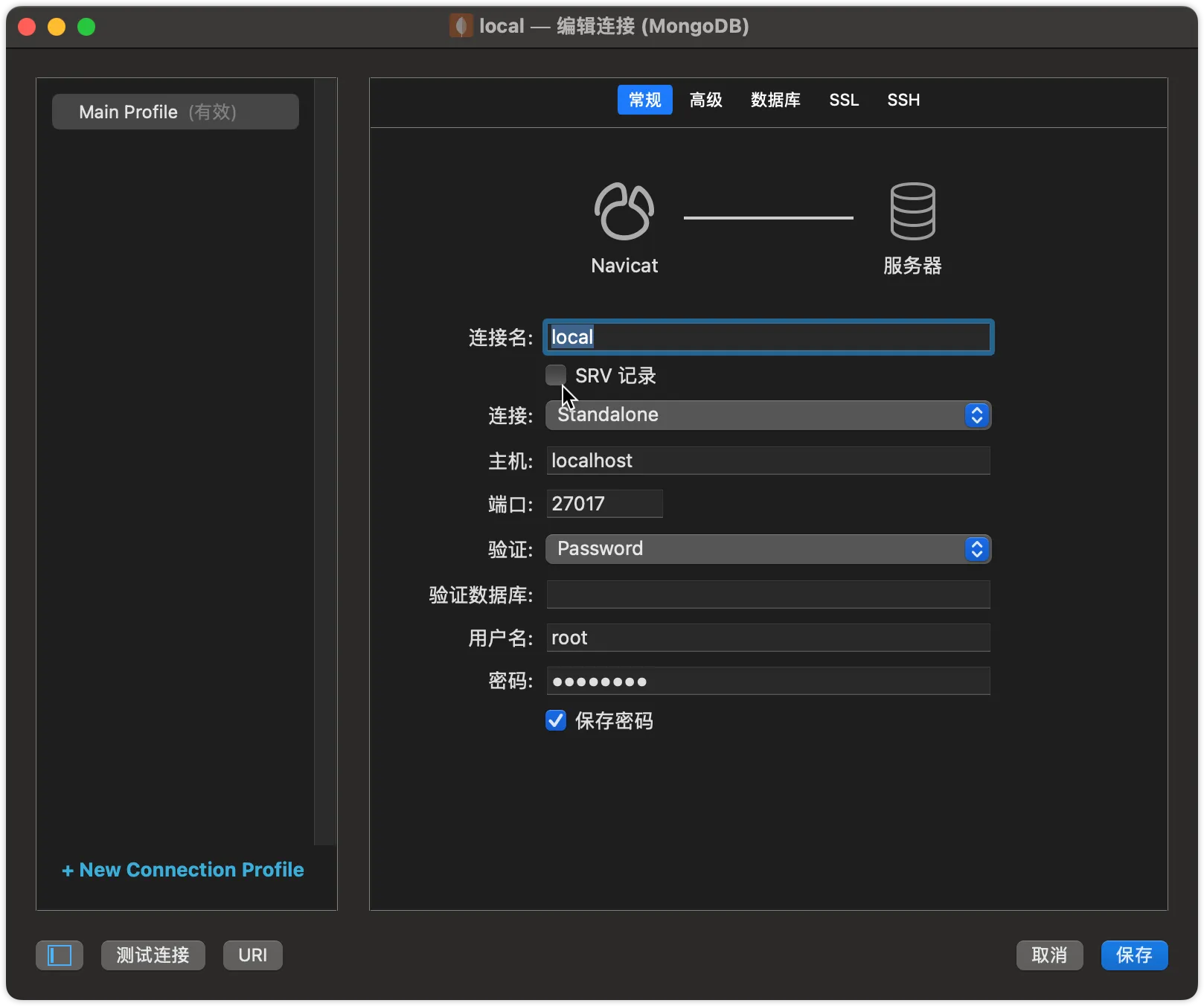This screenshot has height=1006, width=1204.
Task: Switch to the 数据库 tab
Action: tap(775, 100)
